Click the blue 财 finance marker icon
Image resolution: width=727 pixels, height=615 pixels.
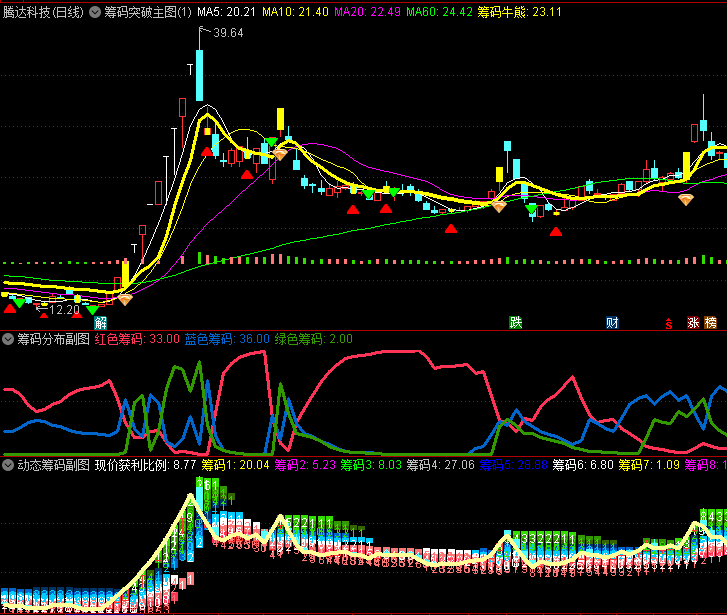(612, 322)
